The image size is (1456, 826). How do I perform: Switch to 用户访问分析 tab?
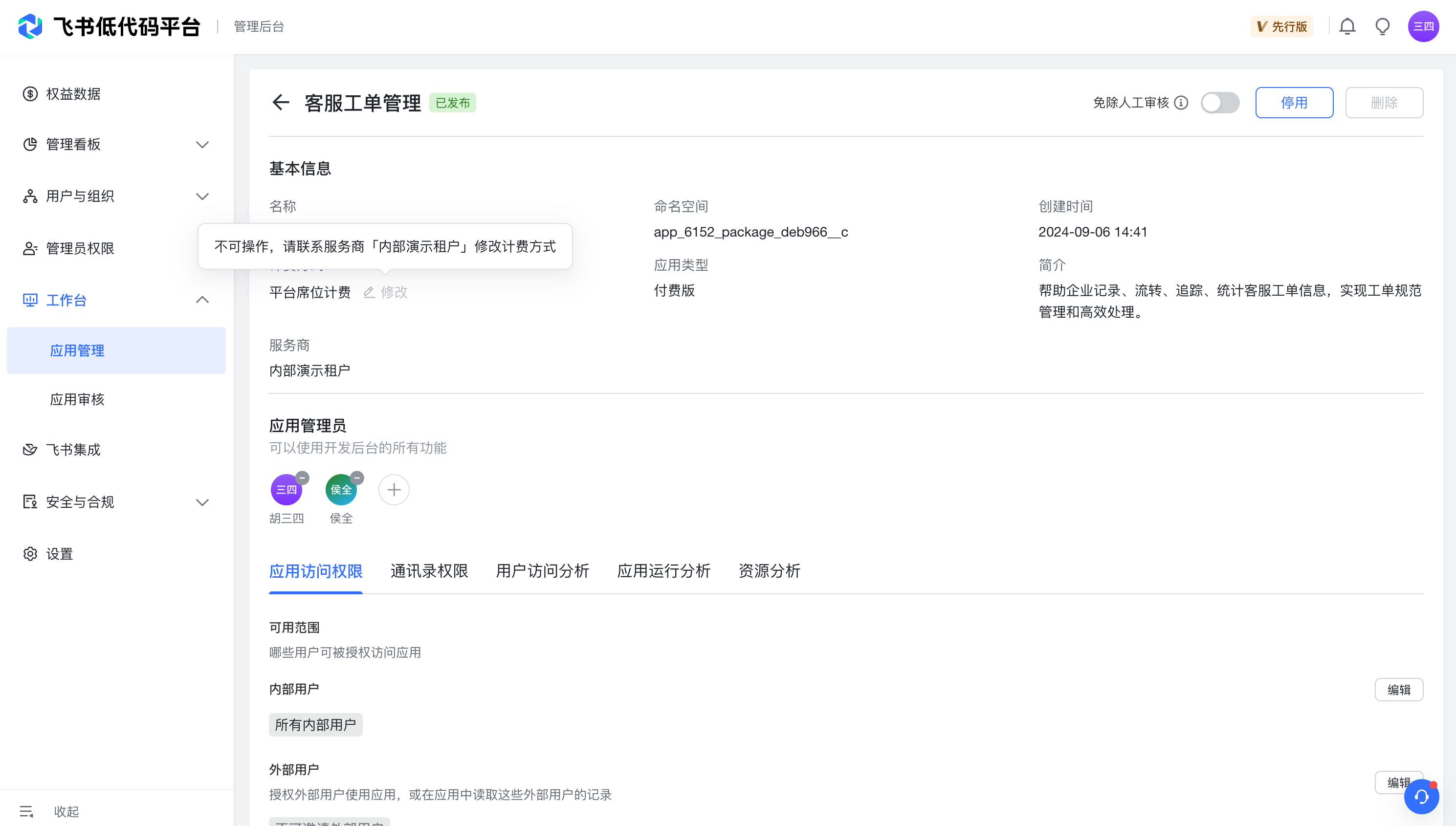(x=542, y=571)
